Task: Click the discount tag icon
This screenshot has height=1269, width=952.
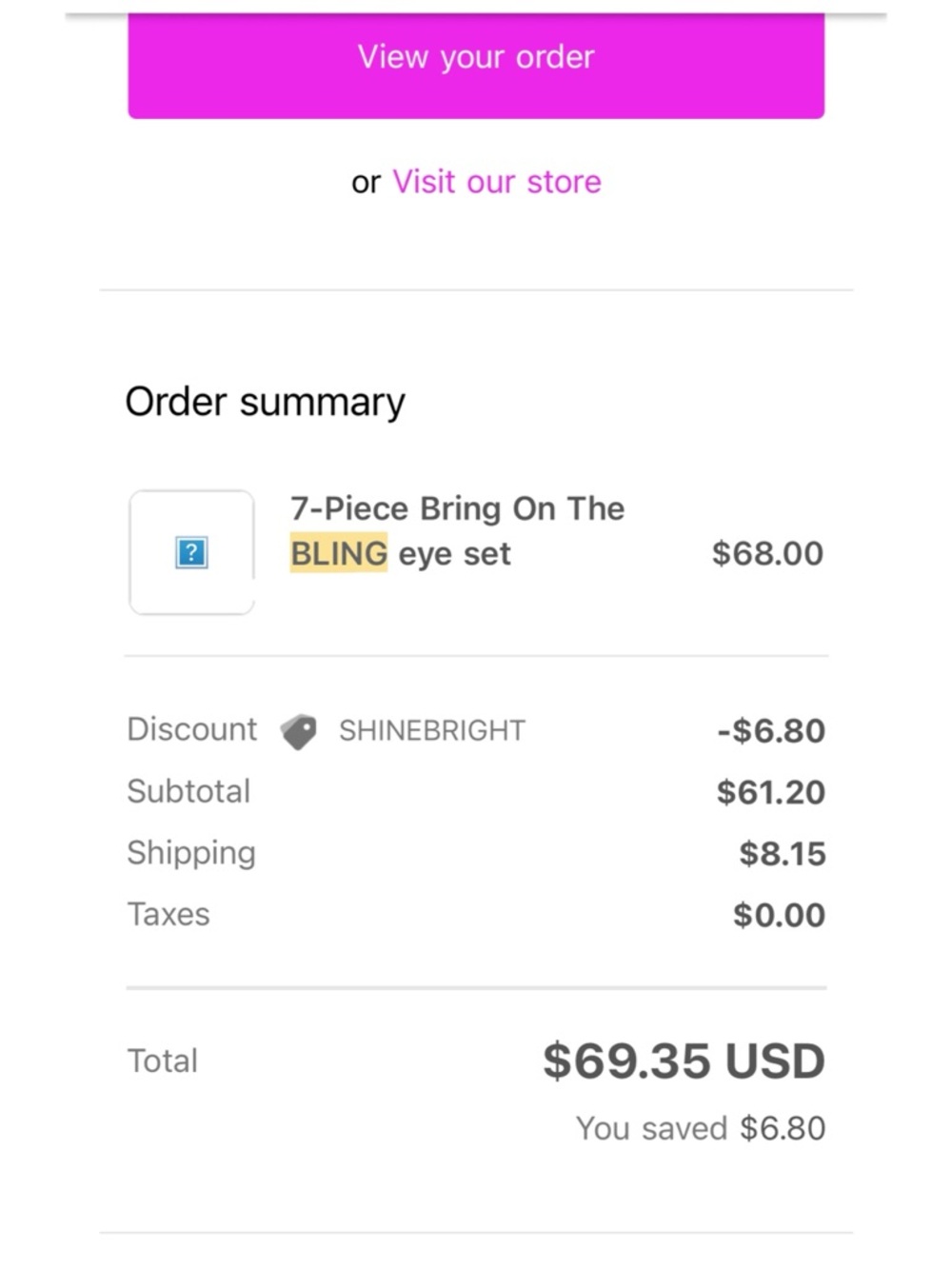Action: pos(299,731)
